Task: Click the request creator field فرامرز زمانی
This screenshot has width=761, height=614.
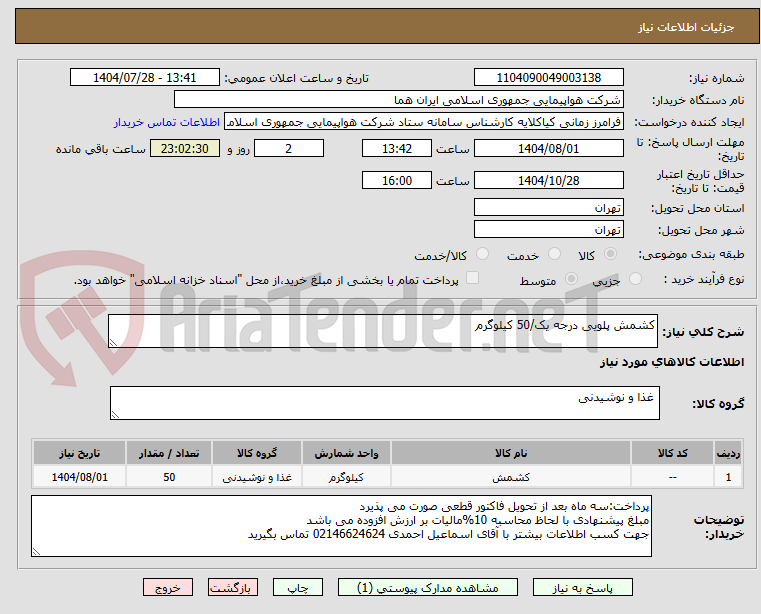Action: 424,122
